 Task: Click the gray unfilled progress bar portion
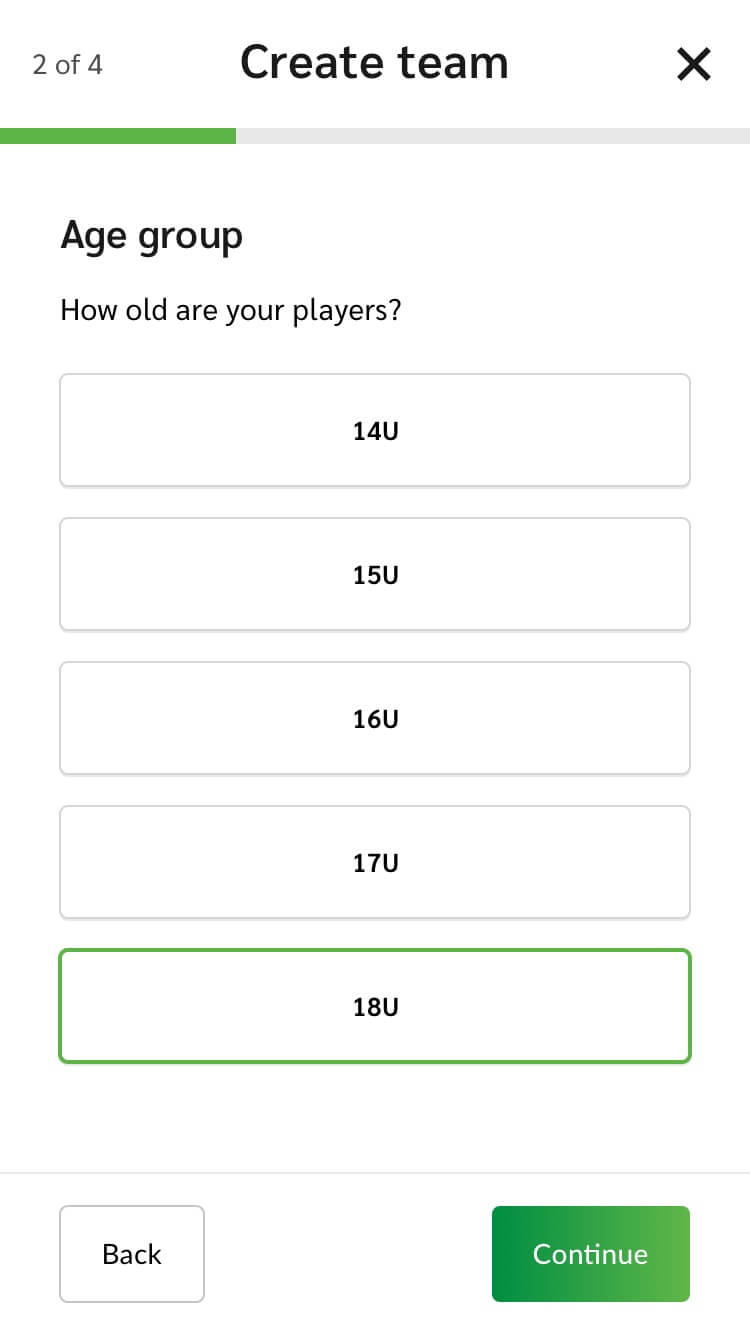[492, 136]
